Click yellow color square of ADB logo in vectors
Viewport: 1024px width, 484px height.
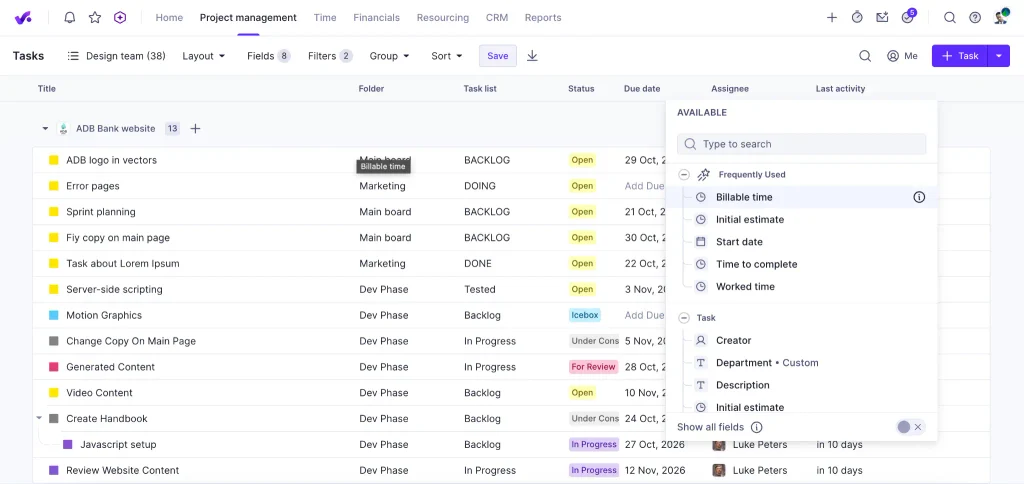click(54, 160)
